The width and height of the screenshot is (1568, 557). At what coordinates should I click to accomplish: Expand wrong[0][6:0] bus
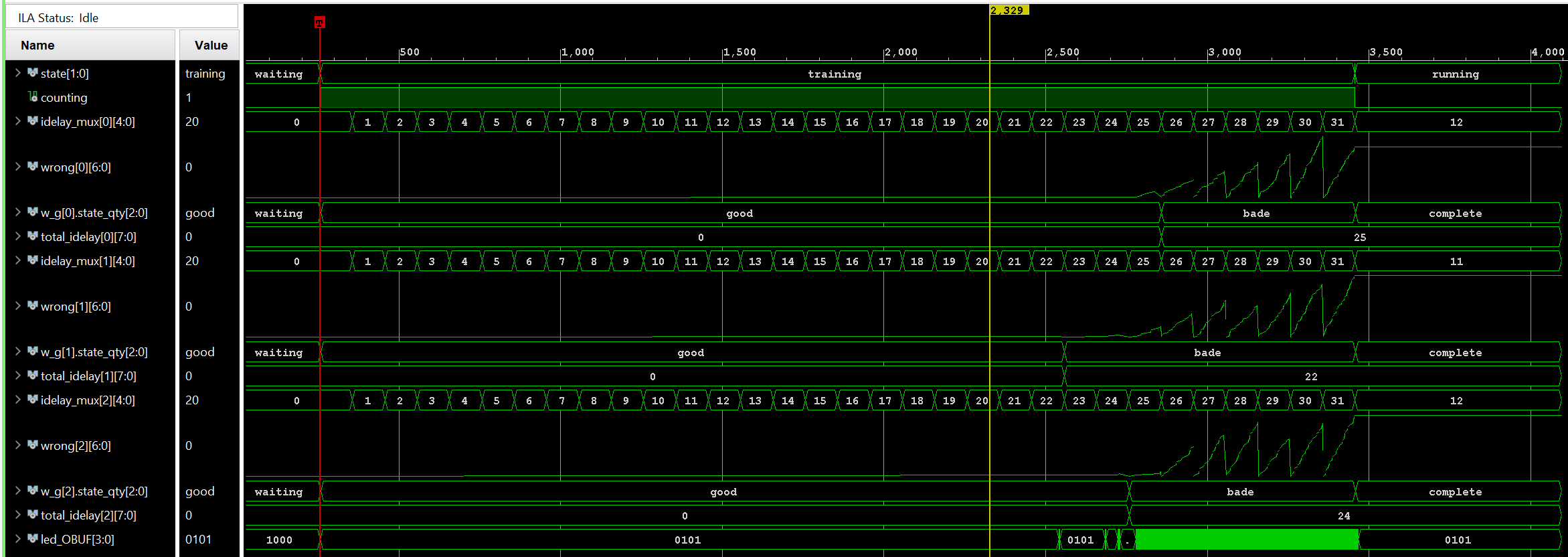(x=18, y=167)
